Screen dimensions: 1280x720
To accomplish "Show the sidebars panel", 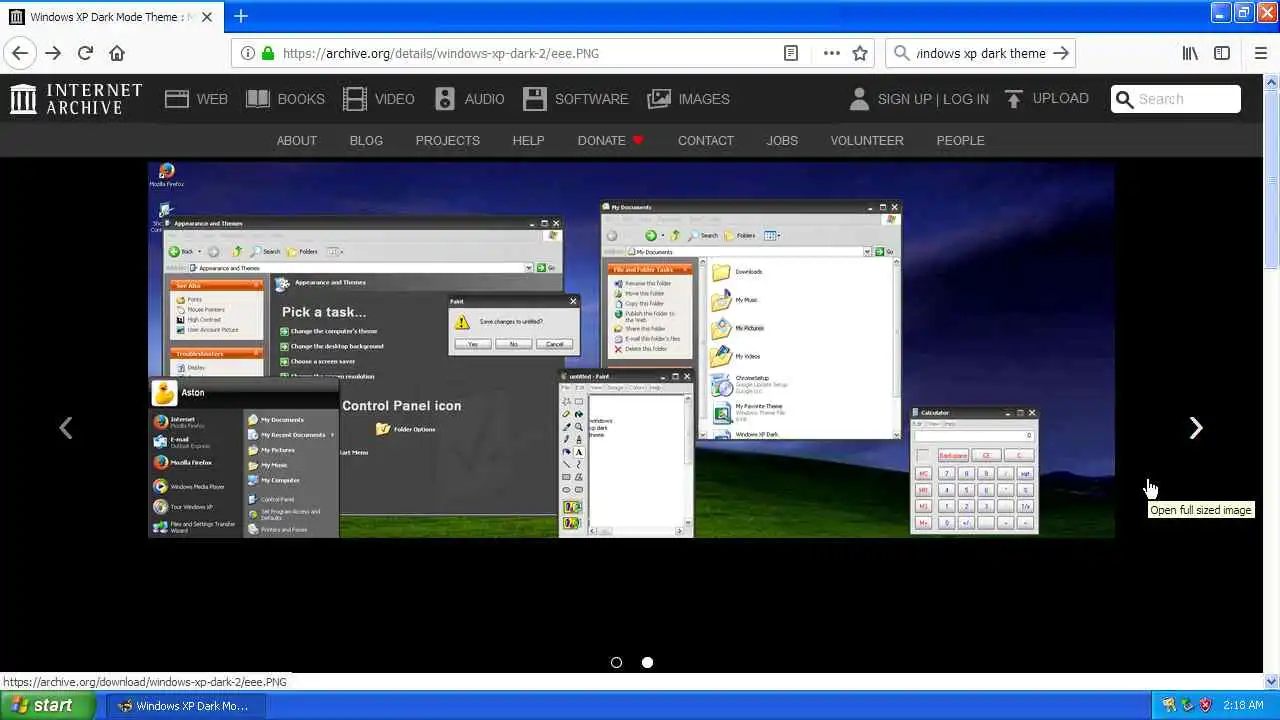I will 1222,53.
